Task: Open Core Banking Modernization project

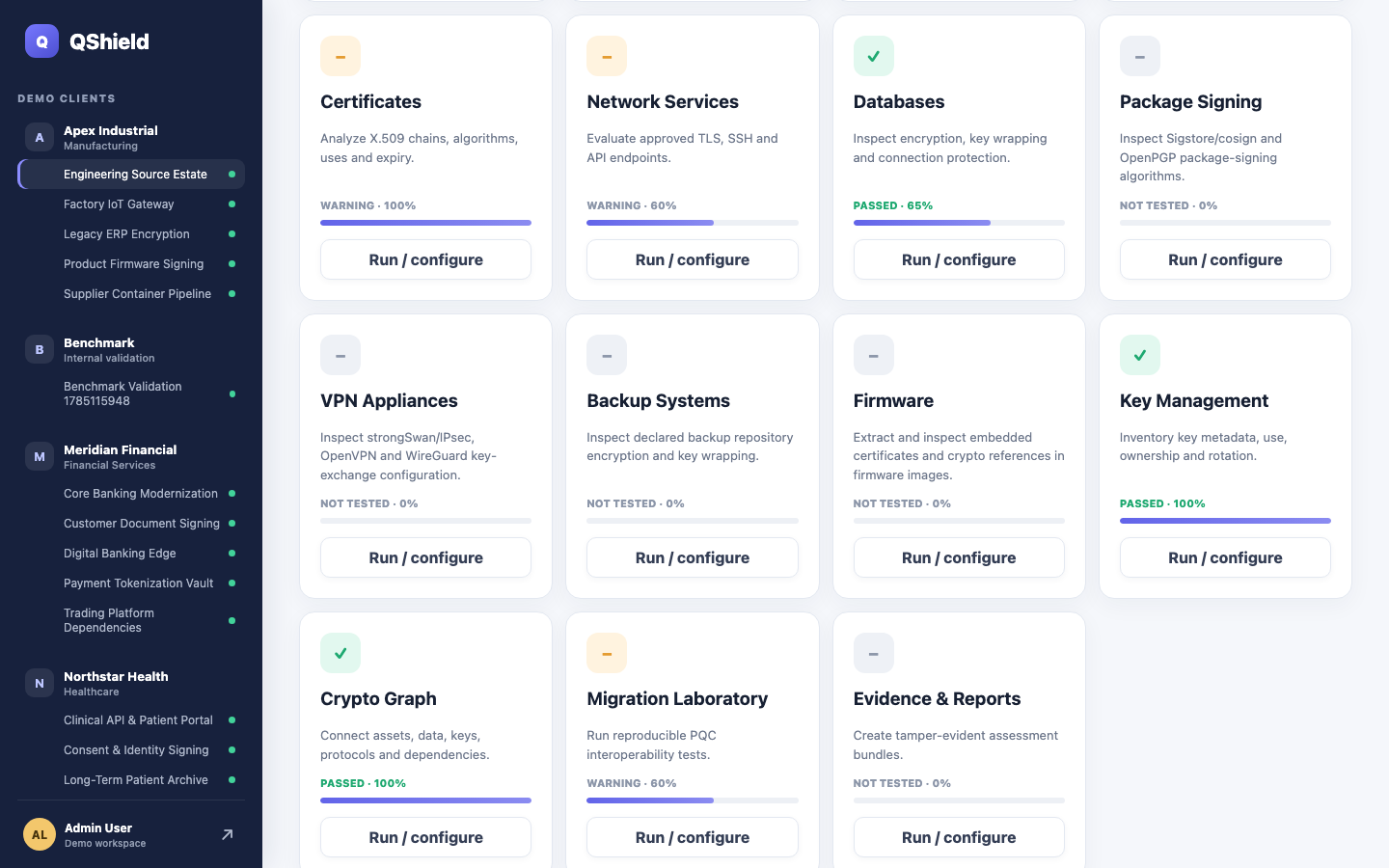Action: 131,494
